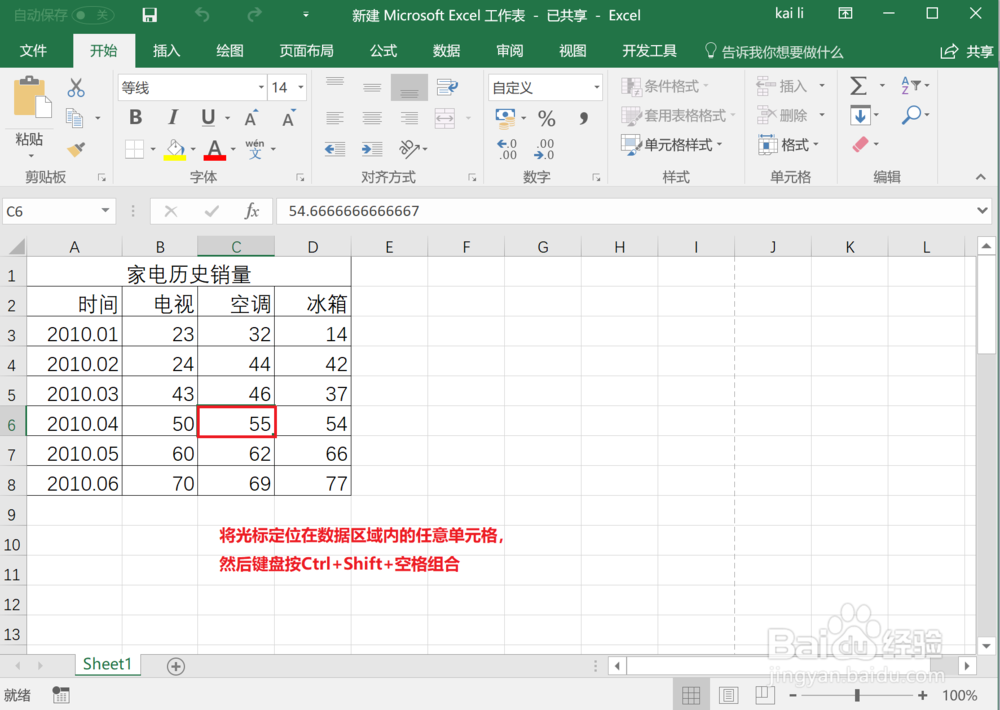Toggle italic formatting with the I icon

coord(172,117)
